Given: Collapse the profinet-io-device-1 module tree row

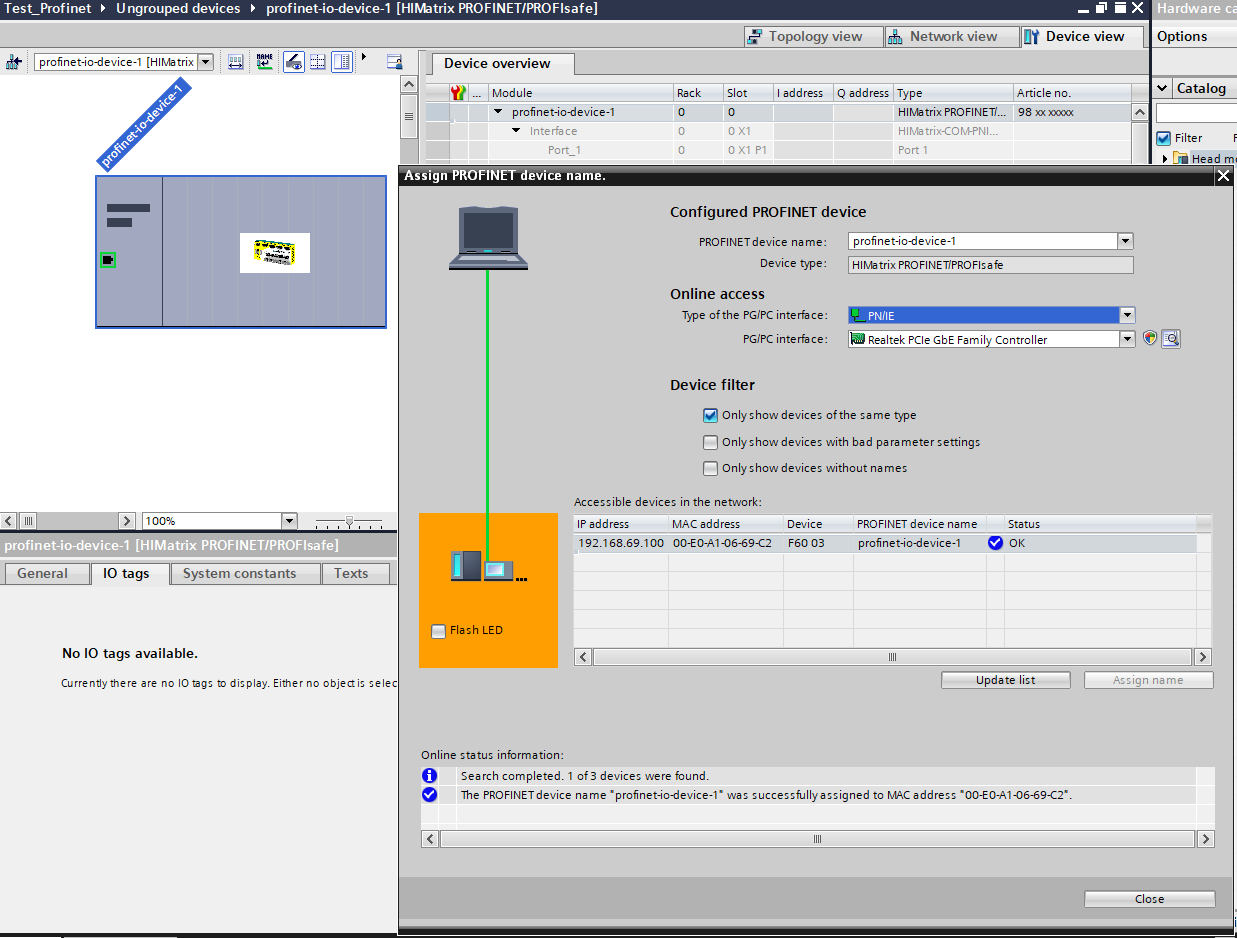Looking at the screenshot, I should click(x=498, y=112).
